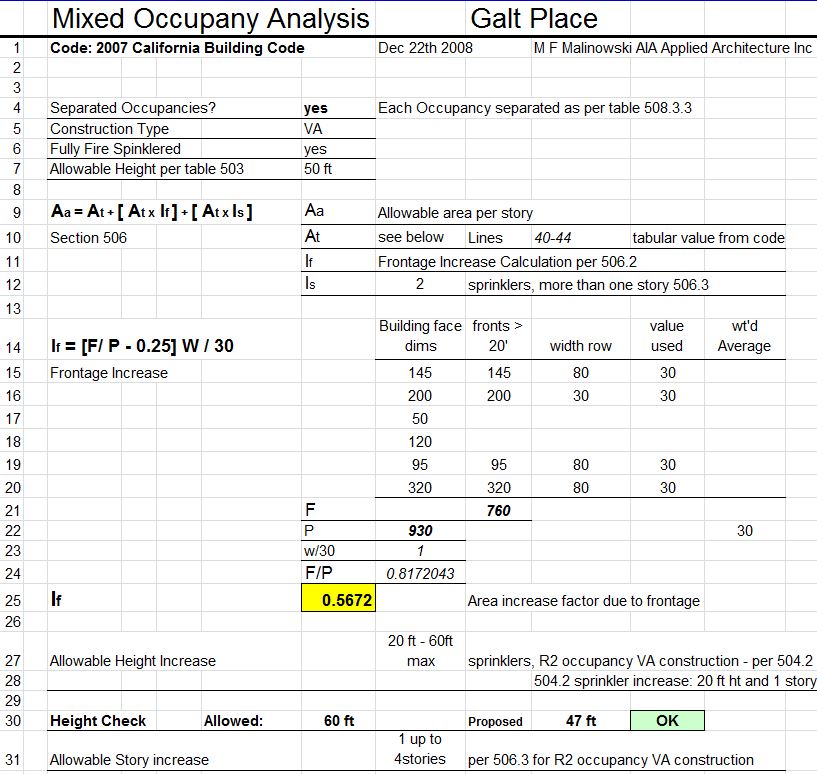This screenshot has width=817, height=774.
Task: Select the title Mixed Occupany Analysis
Action: click(x=210, y=18)
